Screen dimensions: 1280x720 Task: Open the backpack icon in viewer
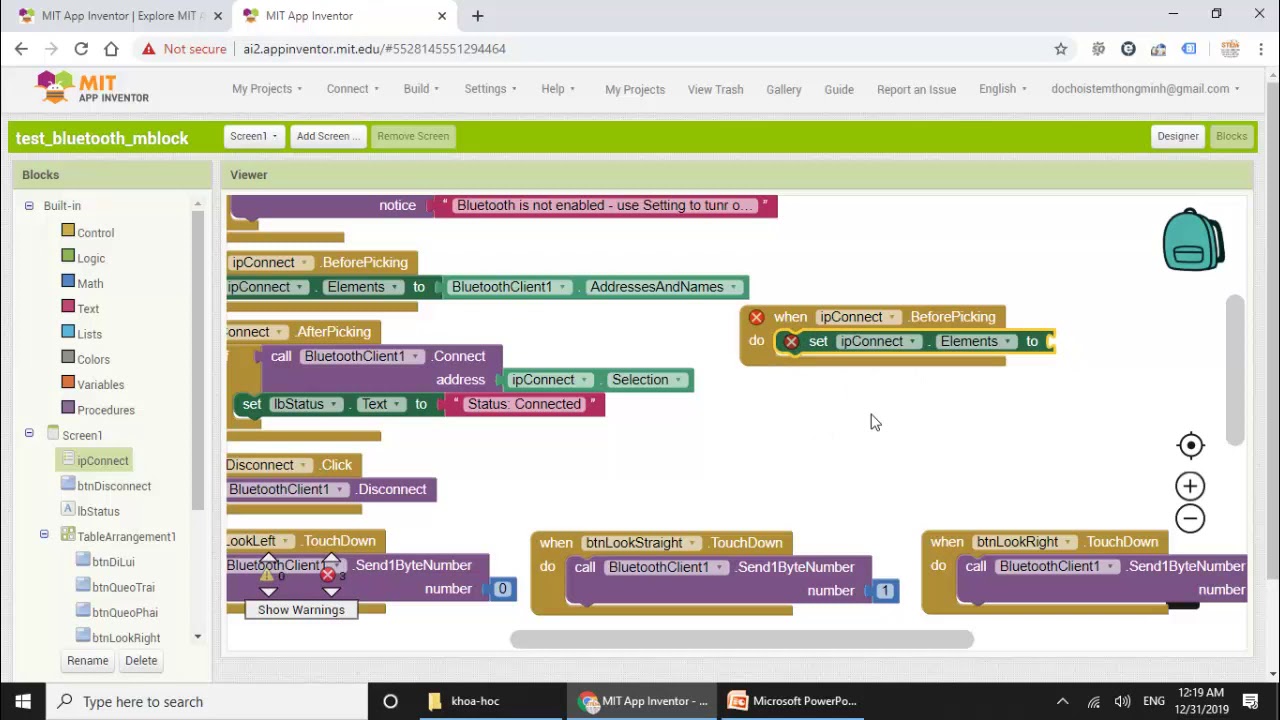(1193, 240)
